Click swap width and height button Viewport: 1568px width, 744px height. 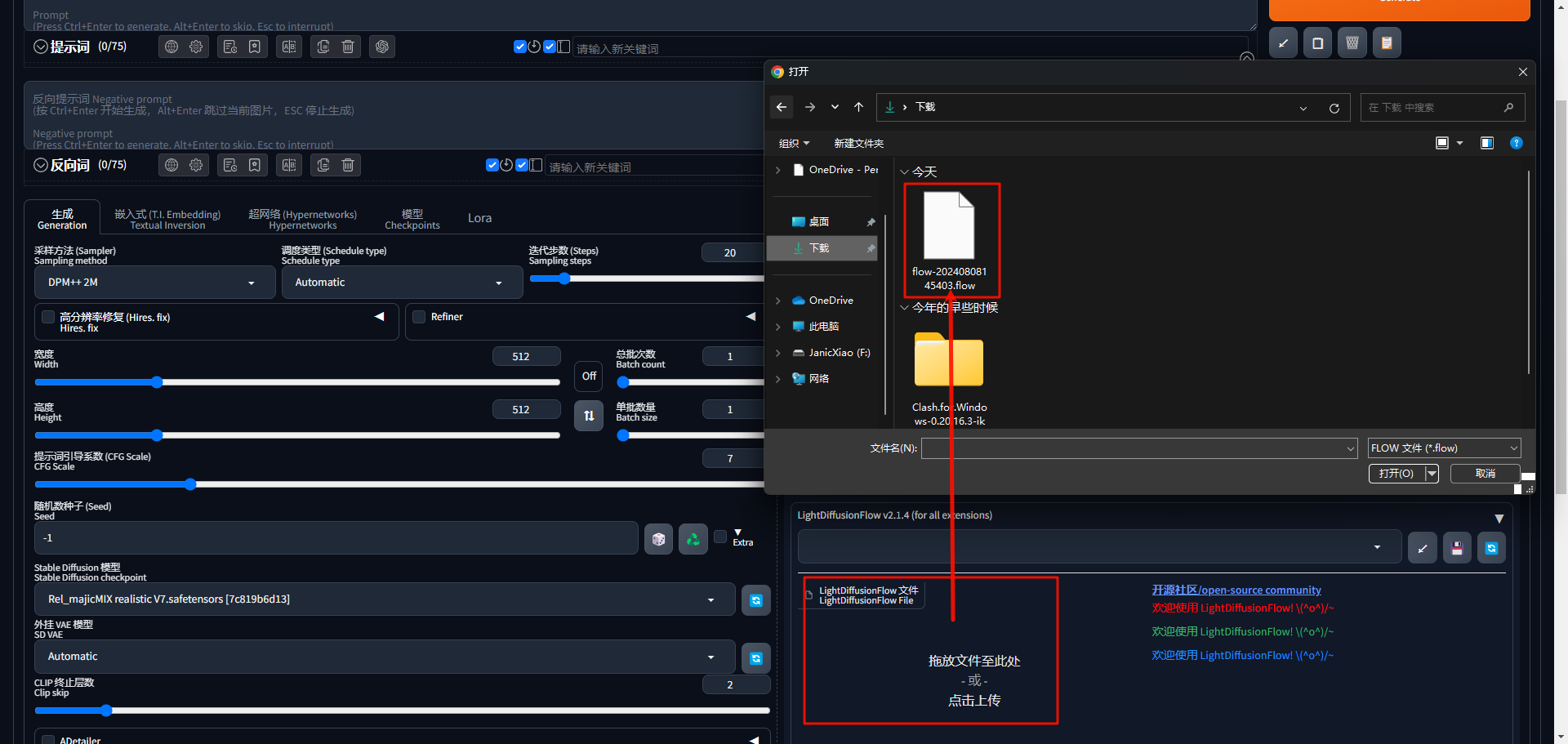pos(589,416)
